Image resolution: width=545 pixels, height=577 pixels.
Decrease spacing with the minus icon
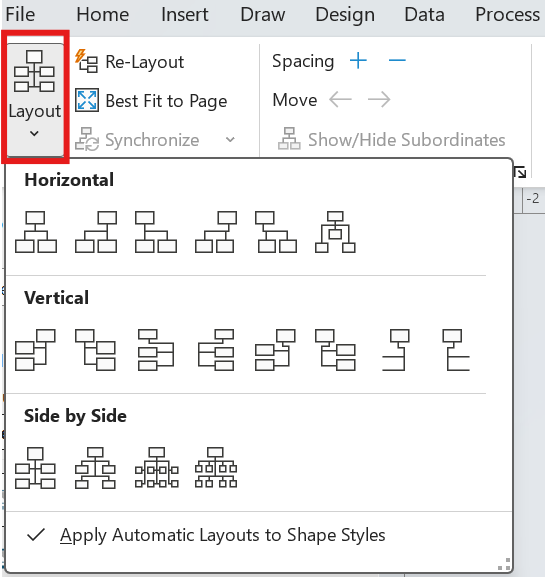pos(397,60)
